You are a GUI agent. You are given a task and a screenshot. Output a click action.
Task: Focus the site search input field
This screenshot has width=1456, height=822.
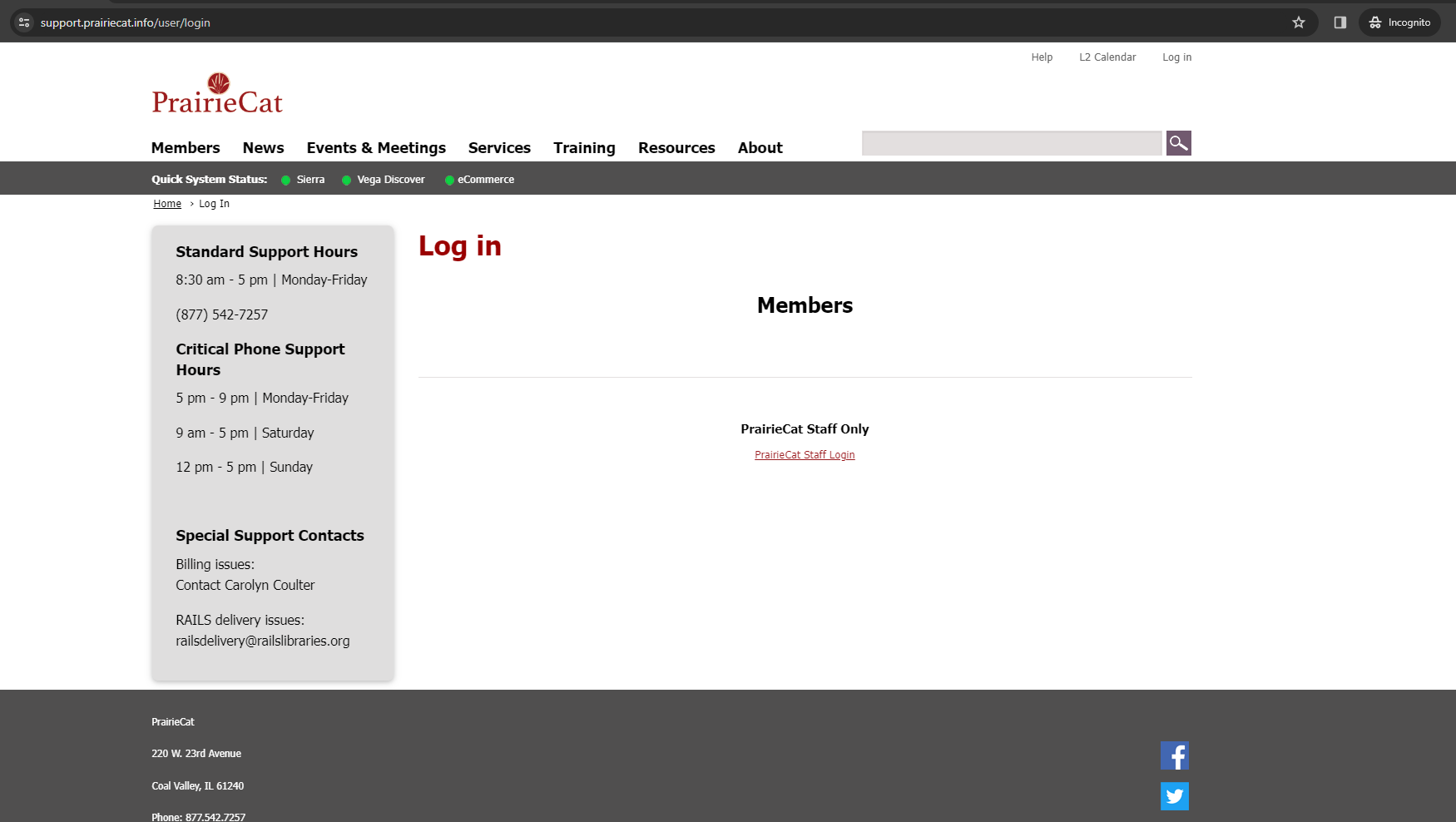coord(1012,143)
